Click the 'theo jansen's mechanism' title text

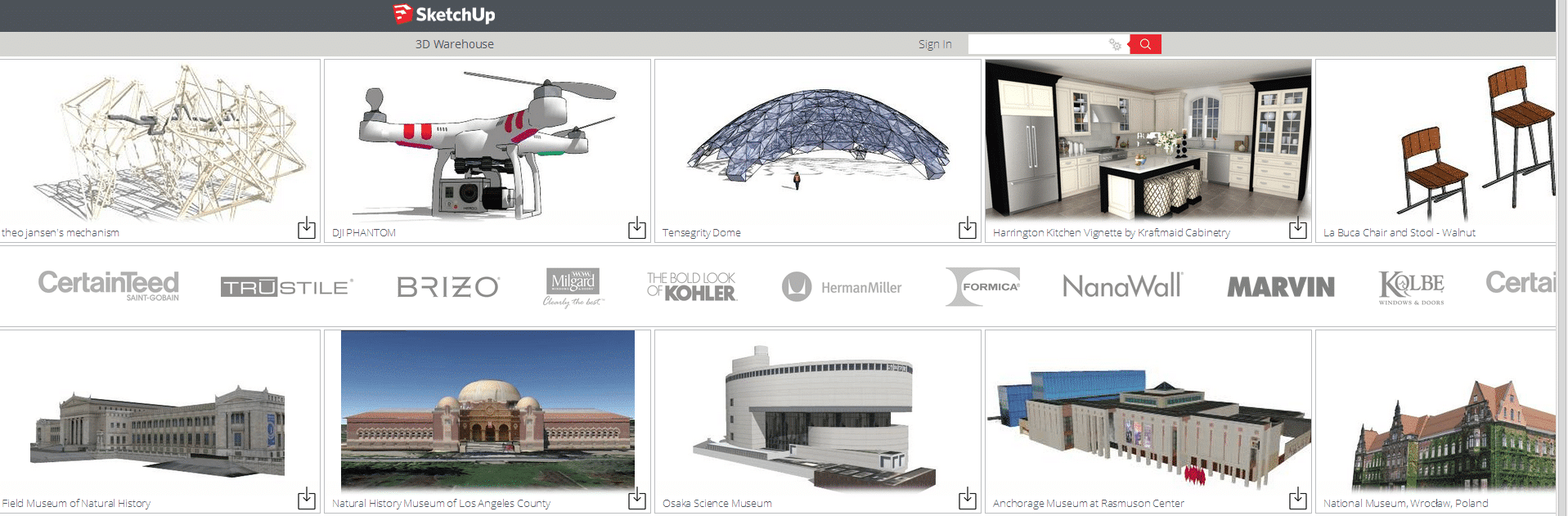[61, 233]
